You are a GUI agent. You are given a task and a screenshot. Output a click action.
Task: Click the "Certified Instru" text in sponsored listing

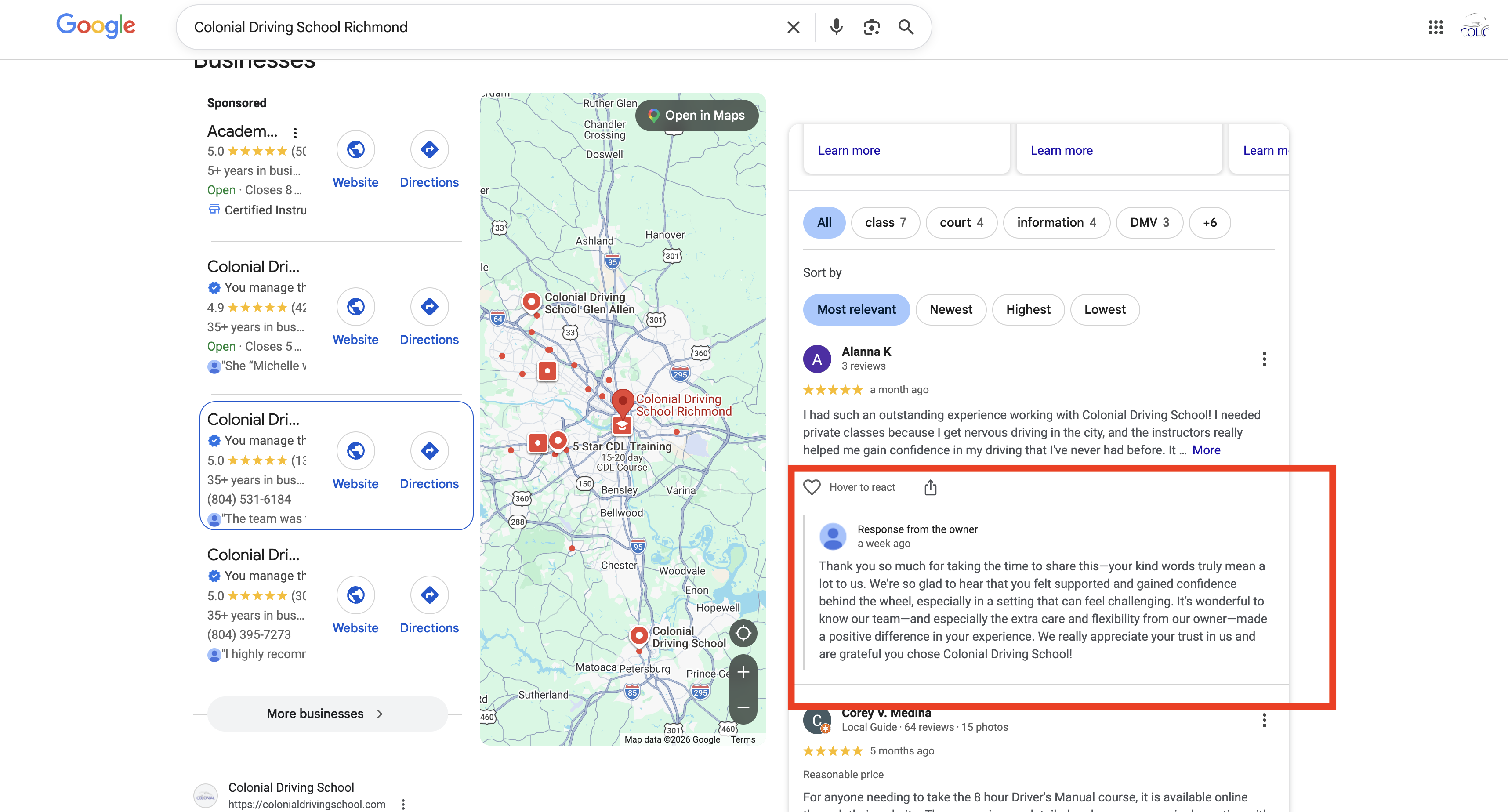pos(265,210)
